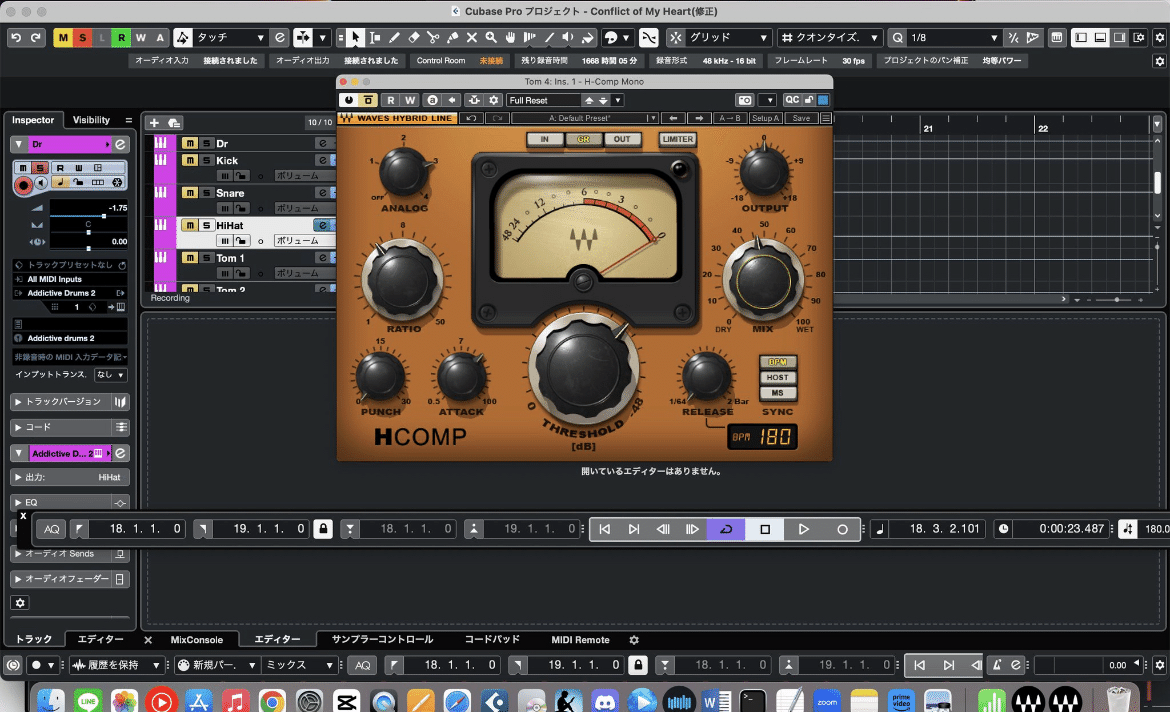The width and height of the screenshot is (1170, 712).
Task: Toggle global Mute M in toolbar
Action: (x=63, y=37)
